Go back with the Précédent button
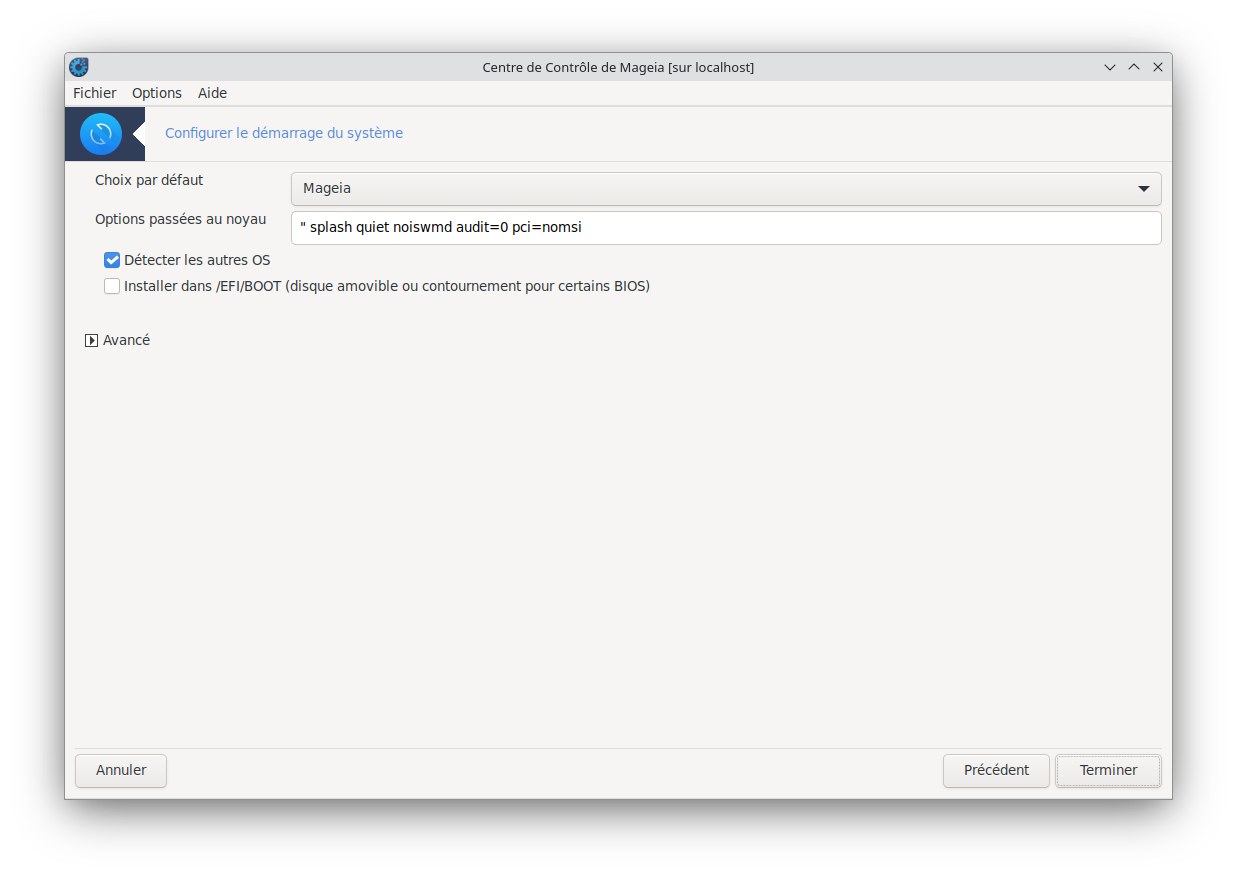The image size is (1237, 876). click(996, 770)
